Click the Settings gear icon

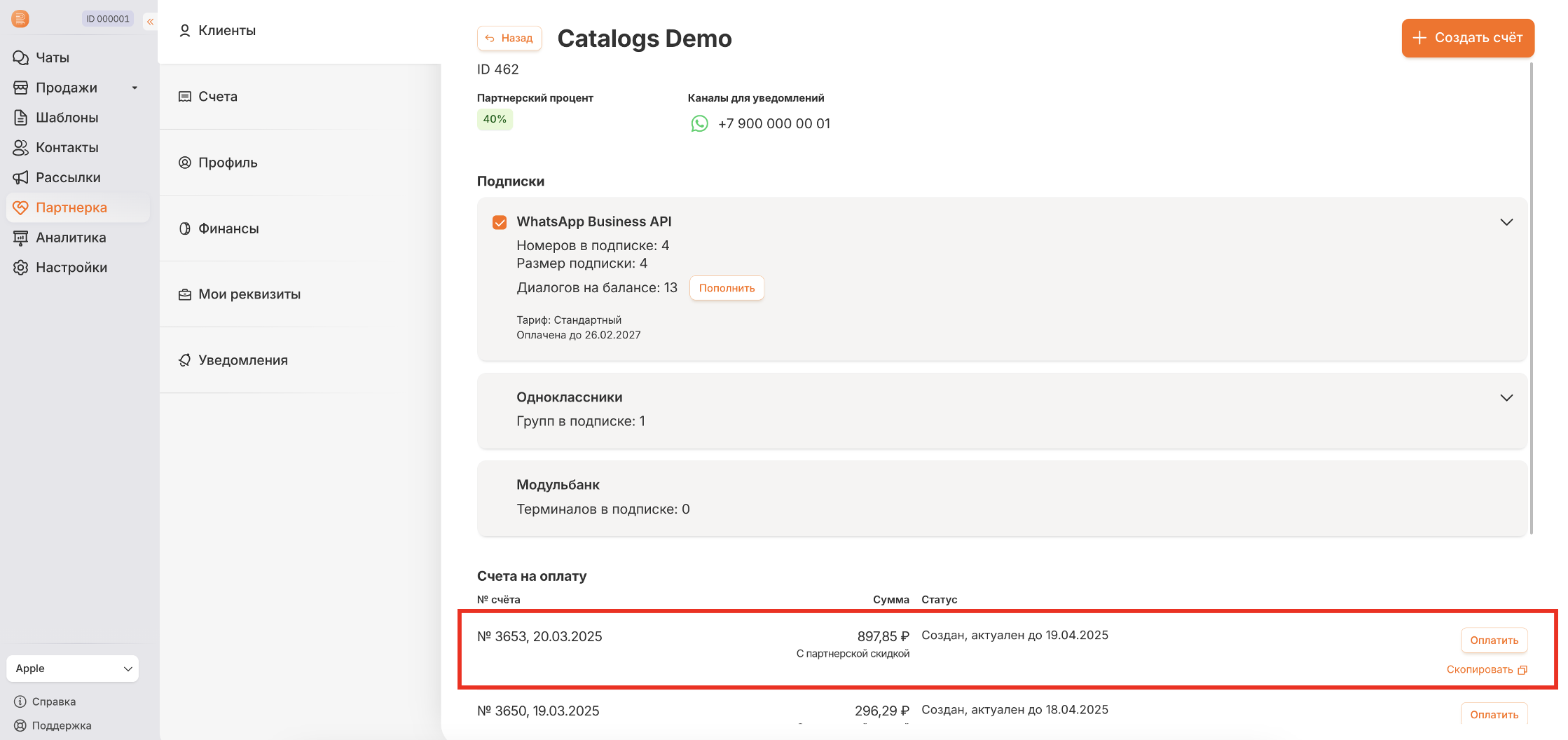point(21,268)
